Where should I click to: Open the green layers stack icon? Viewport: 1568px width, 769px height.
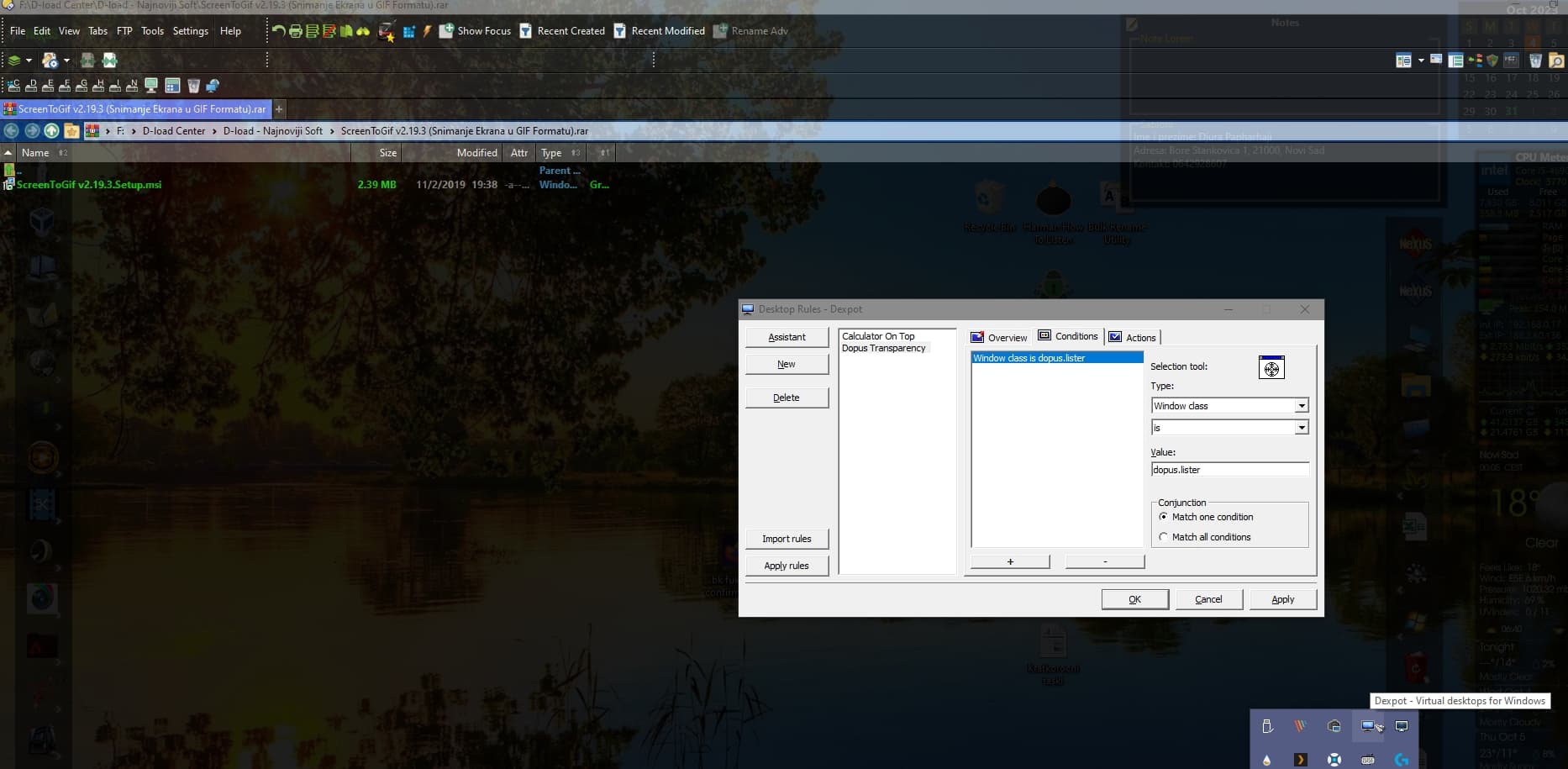point(14,61)
